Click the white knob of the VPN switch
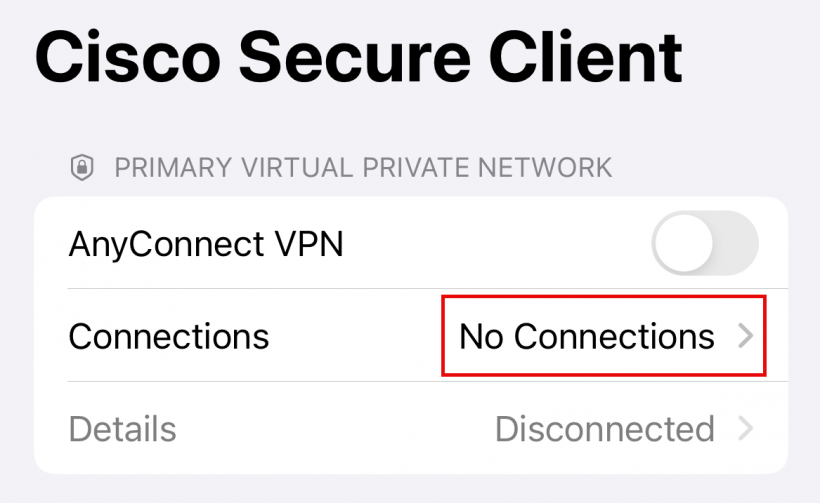Screen dimensions: 820x503 [684, 243]
